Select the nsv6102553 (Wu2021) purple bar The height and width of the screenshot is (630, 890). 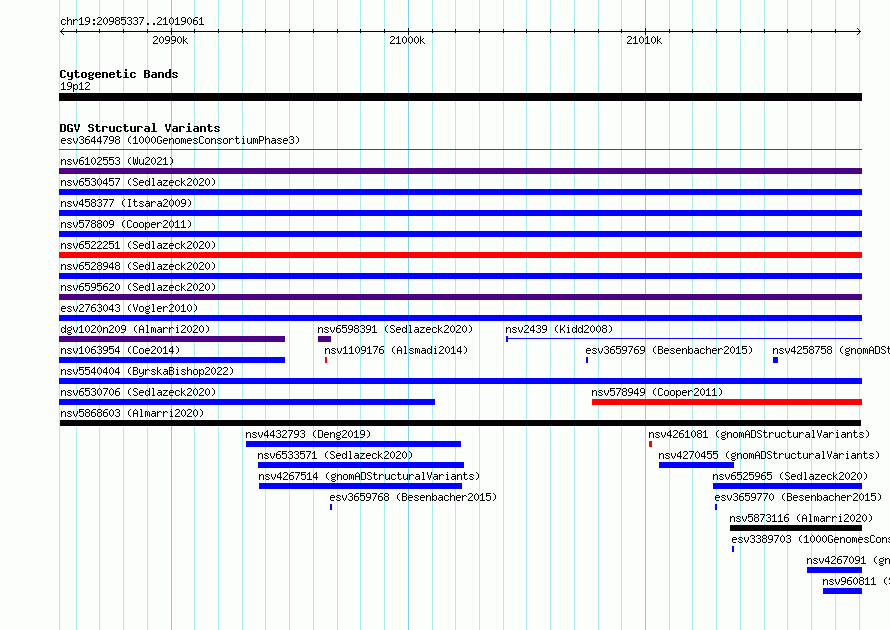[460, 171]
